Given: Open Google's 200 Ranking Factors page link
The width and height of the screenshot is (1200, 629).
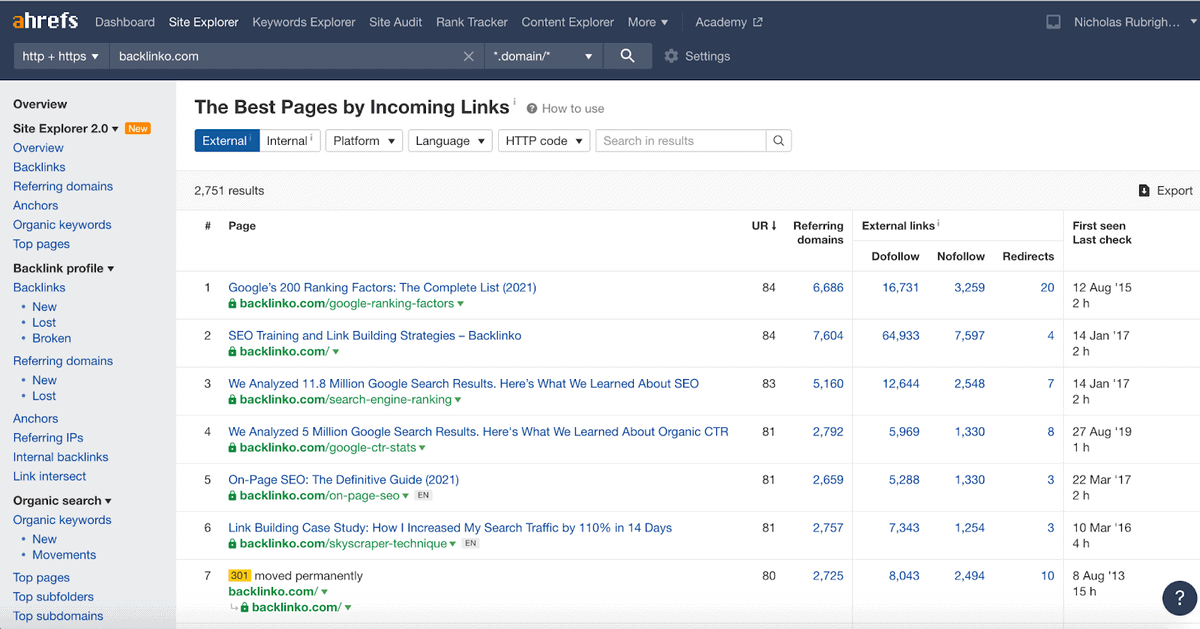Looking at the screenshot, I should coord(382,287).
